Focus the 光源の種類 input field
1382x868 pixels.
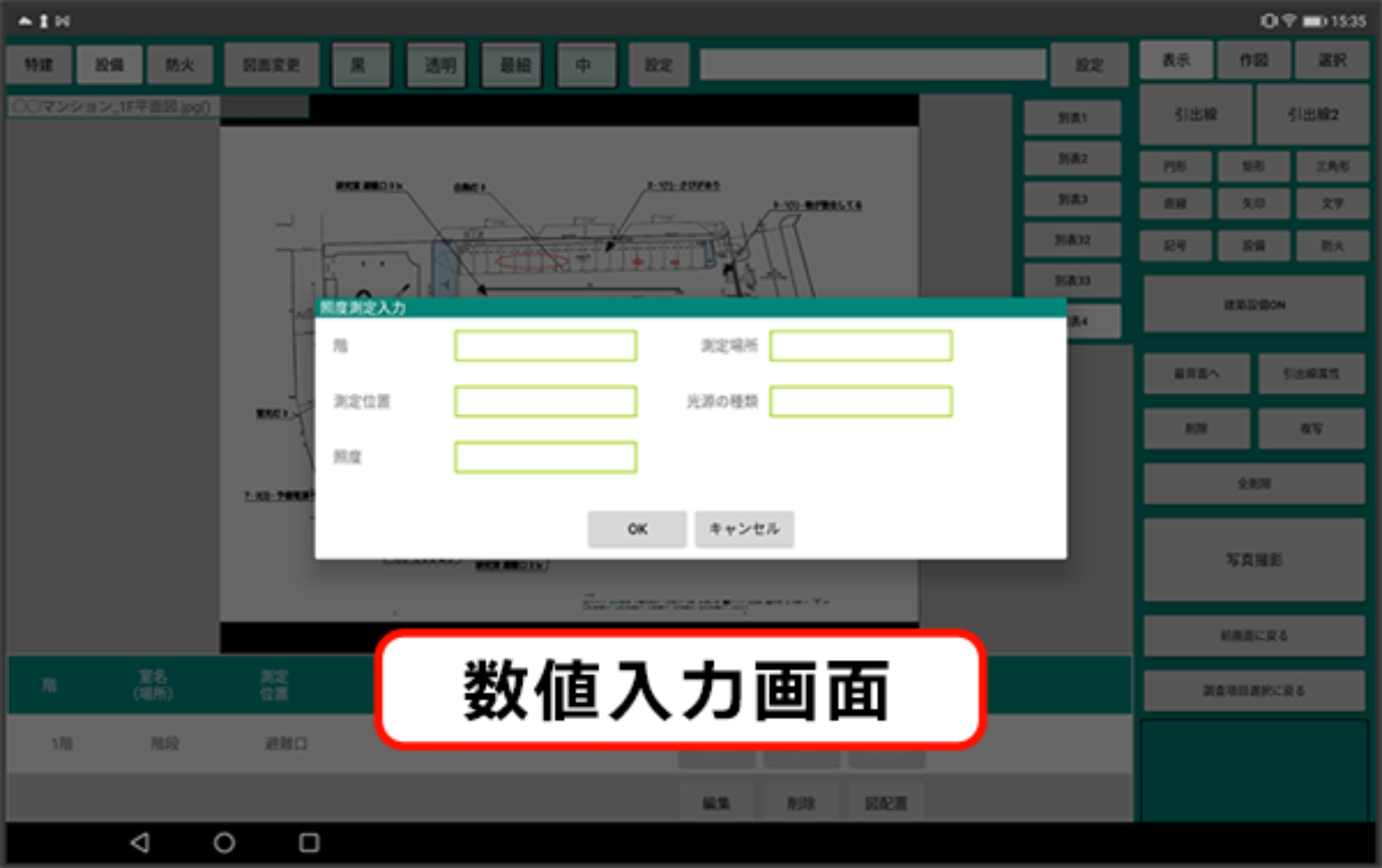861,402
